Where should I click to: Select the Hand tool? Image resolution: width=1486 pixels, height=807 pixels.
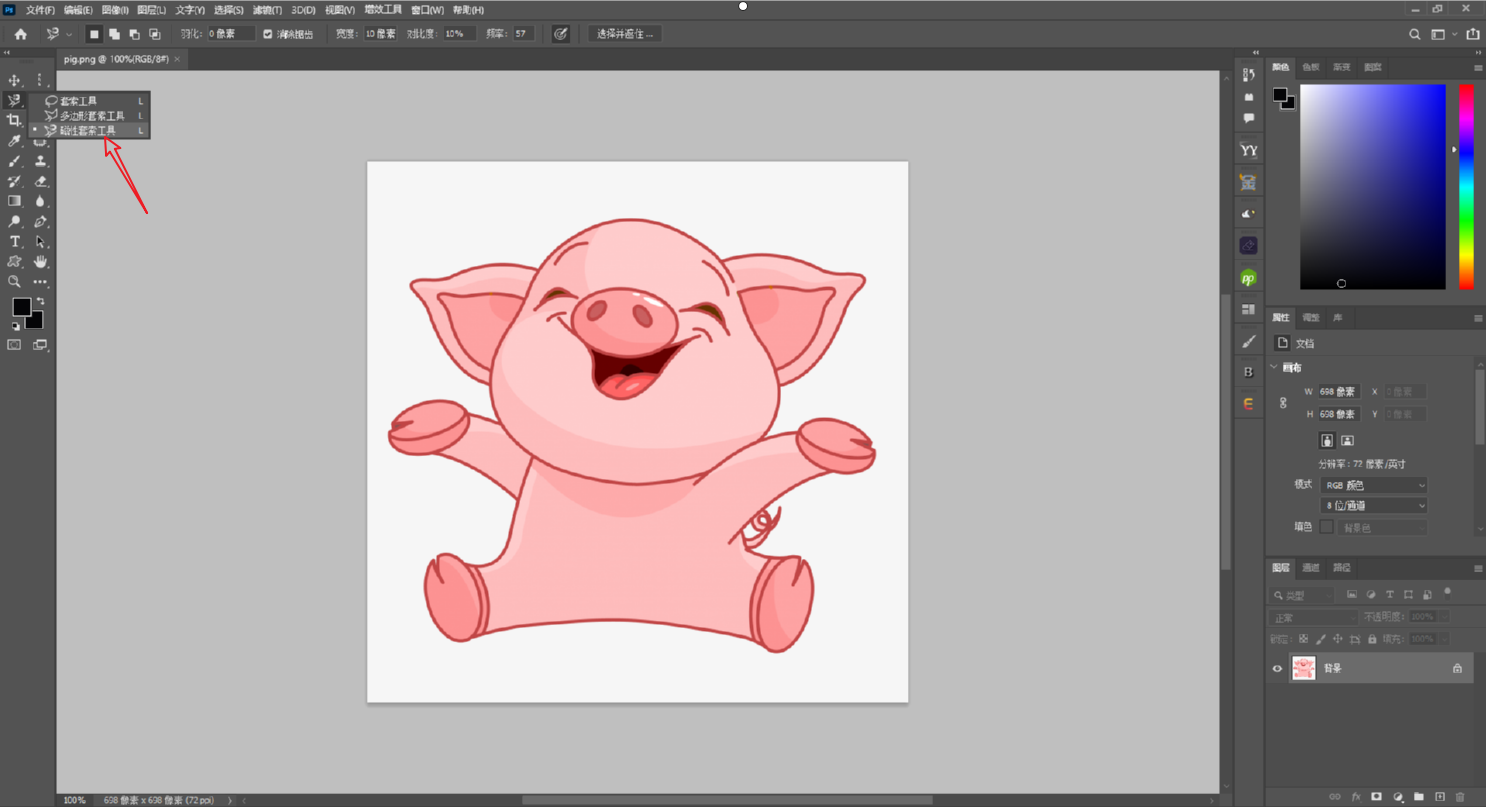coord(41,261)
